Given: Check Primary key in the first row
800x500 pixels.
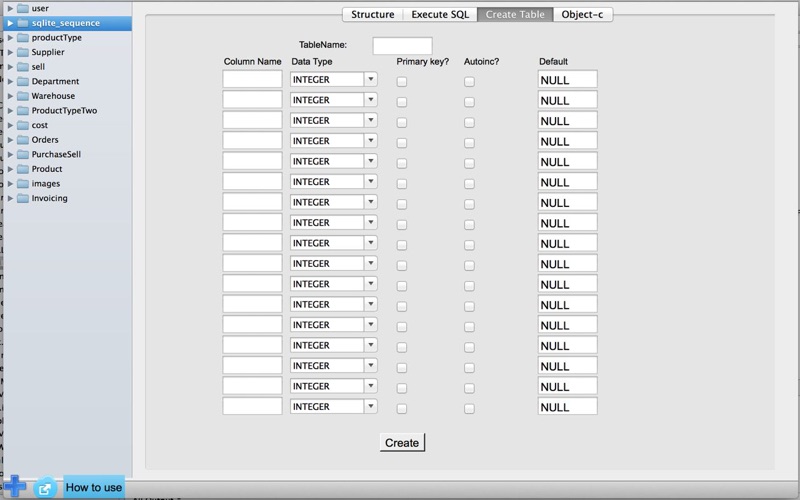Looking at the screenshot, I should click(x=402, y=82).
